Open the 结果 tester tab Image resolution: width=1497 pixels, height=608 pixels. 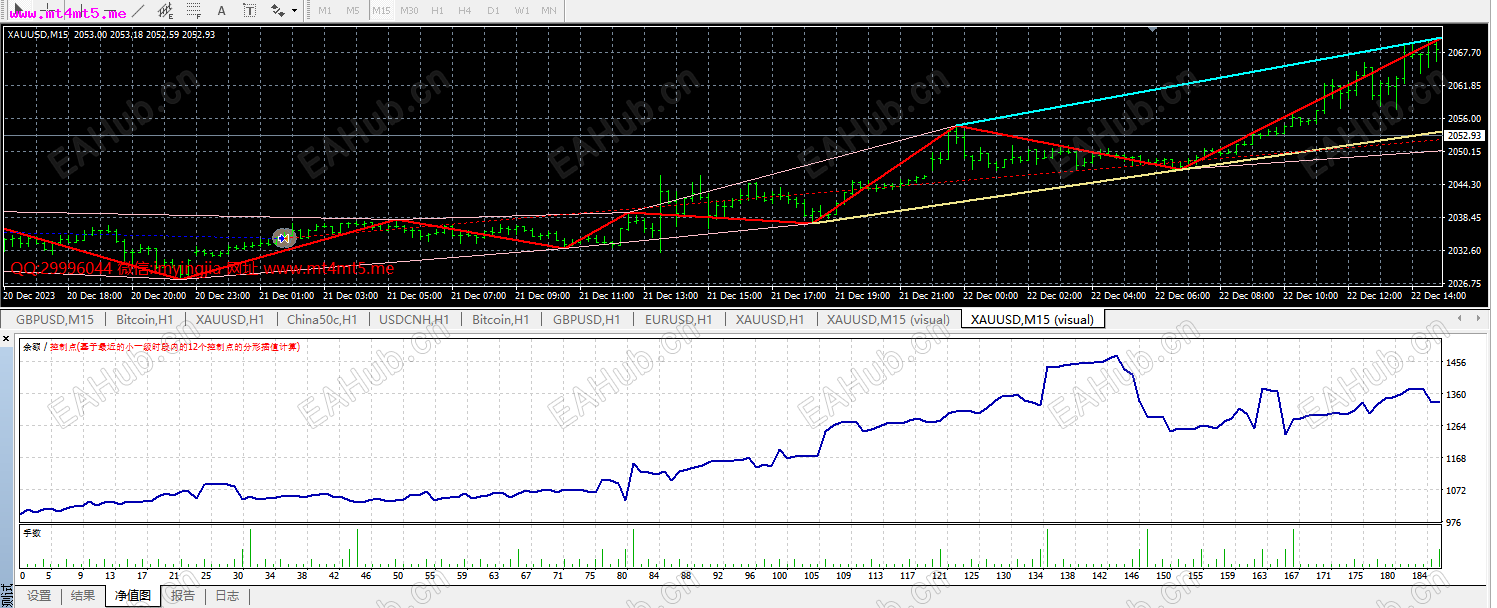click(84, 596)
